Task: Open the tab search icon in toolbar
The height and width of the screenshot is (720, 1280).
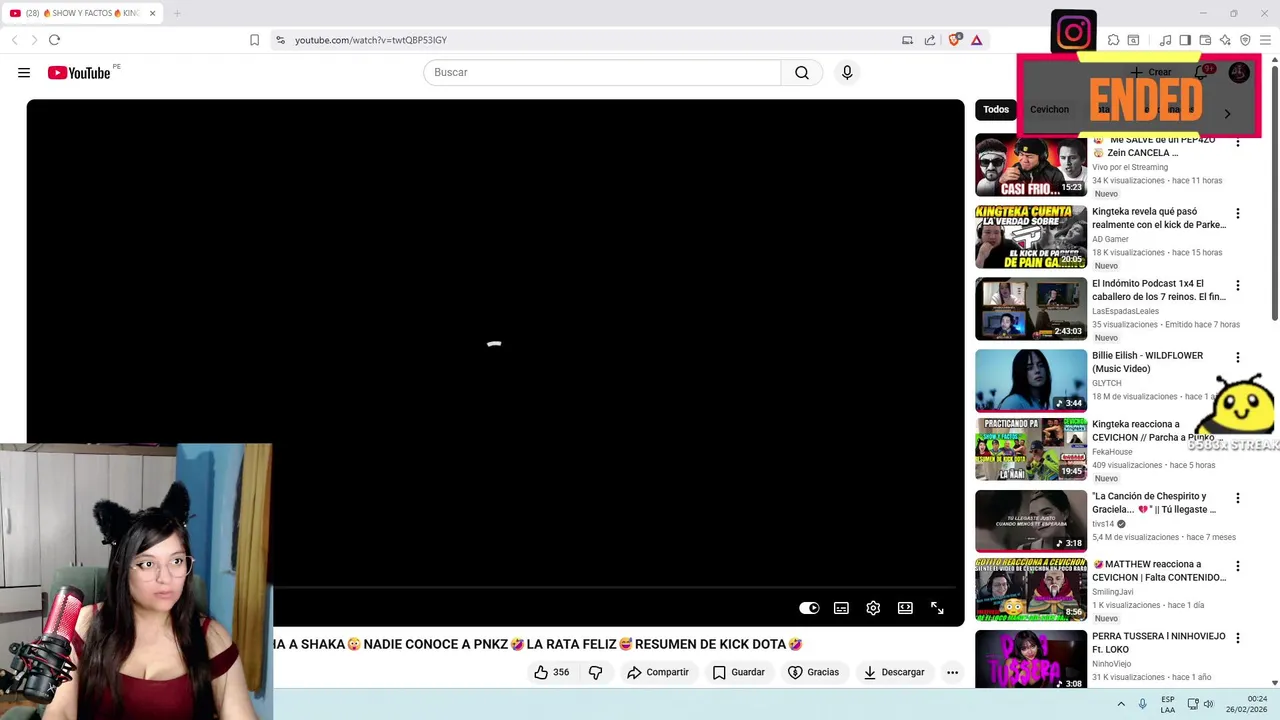Action: (x=1133, y=40)
